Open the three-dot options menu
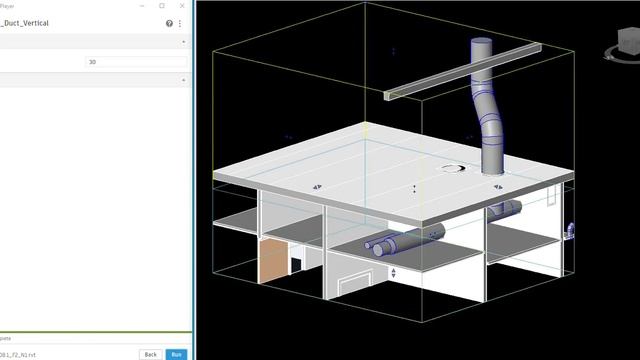The image size is (640, 360). (x=180, y=23)
